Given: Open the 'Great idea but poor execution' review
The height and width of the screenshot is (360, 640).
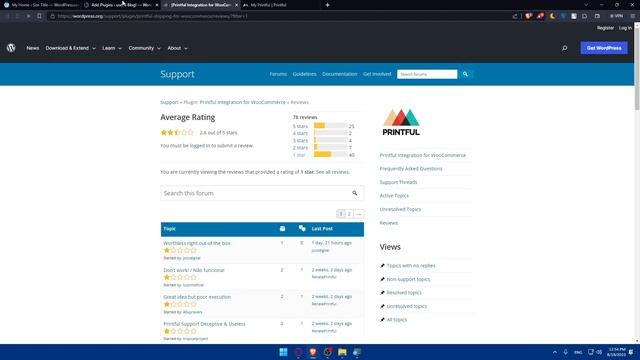Looking at the screenshot, I should pyautogui.click(x=197, y=297).
